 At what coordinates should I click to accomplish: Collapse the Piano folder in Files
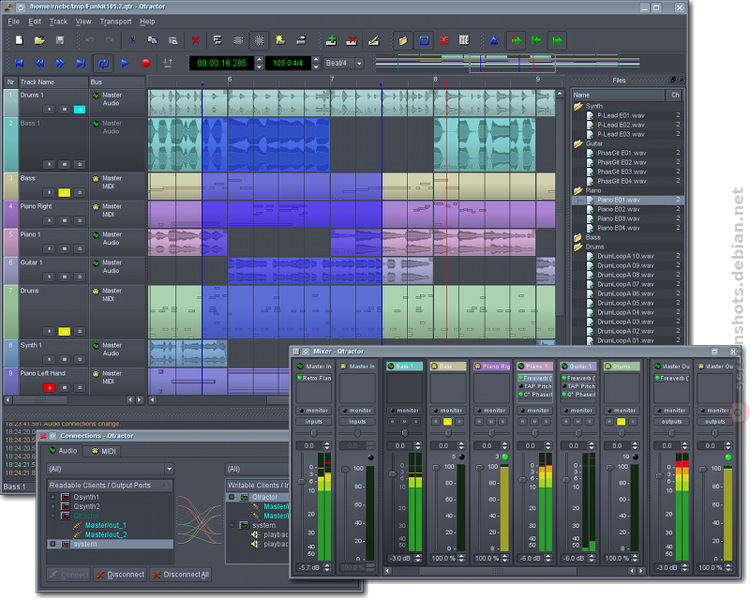[x=578, y=190]
